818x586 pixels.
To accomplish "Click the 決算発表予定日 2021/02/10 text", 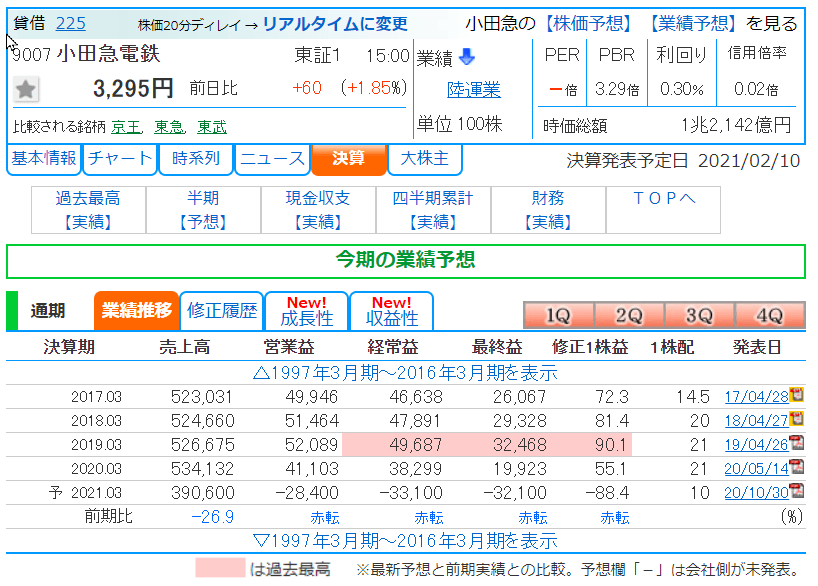I will 683,161.
